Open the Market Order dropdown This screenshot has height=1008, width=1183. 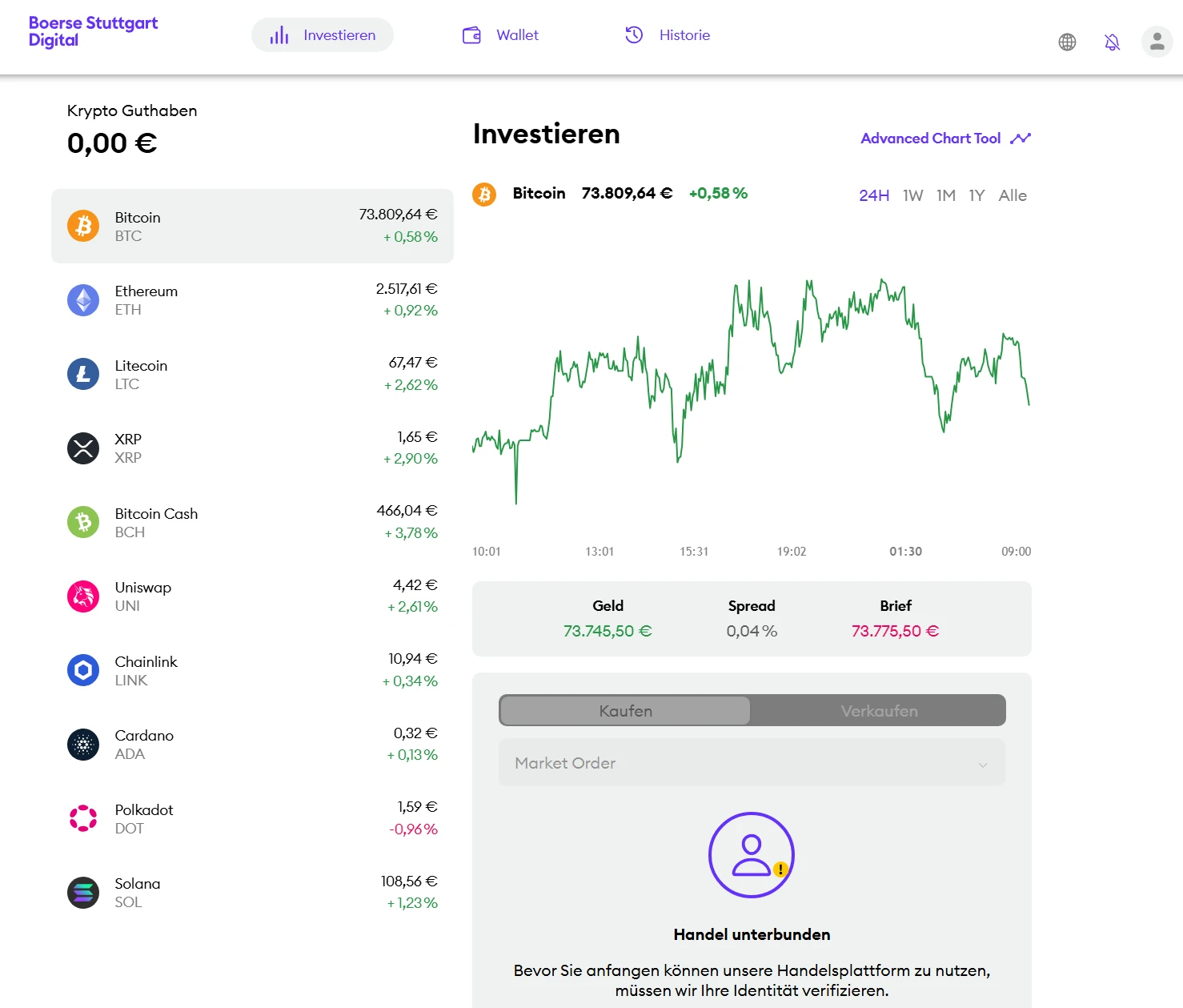(x=752, y=763)
